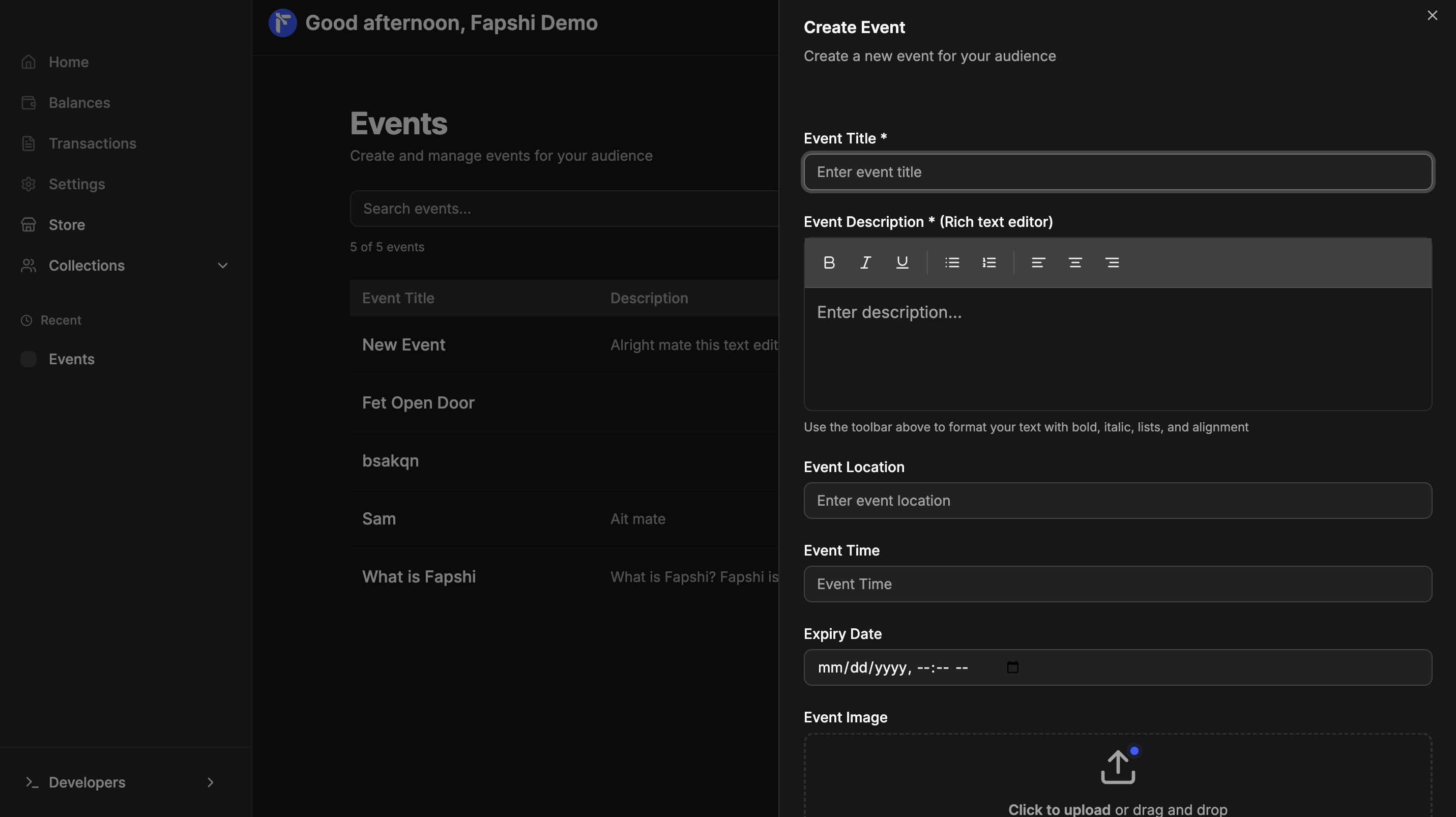This screenshot has width=1456, height=817.
Task: Click the Developers terminal icon
Action: click(x=32, y=782)
